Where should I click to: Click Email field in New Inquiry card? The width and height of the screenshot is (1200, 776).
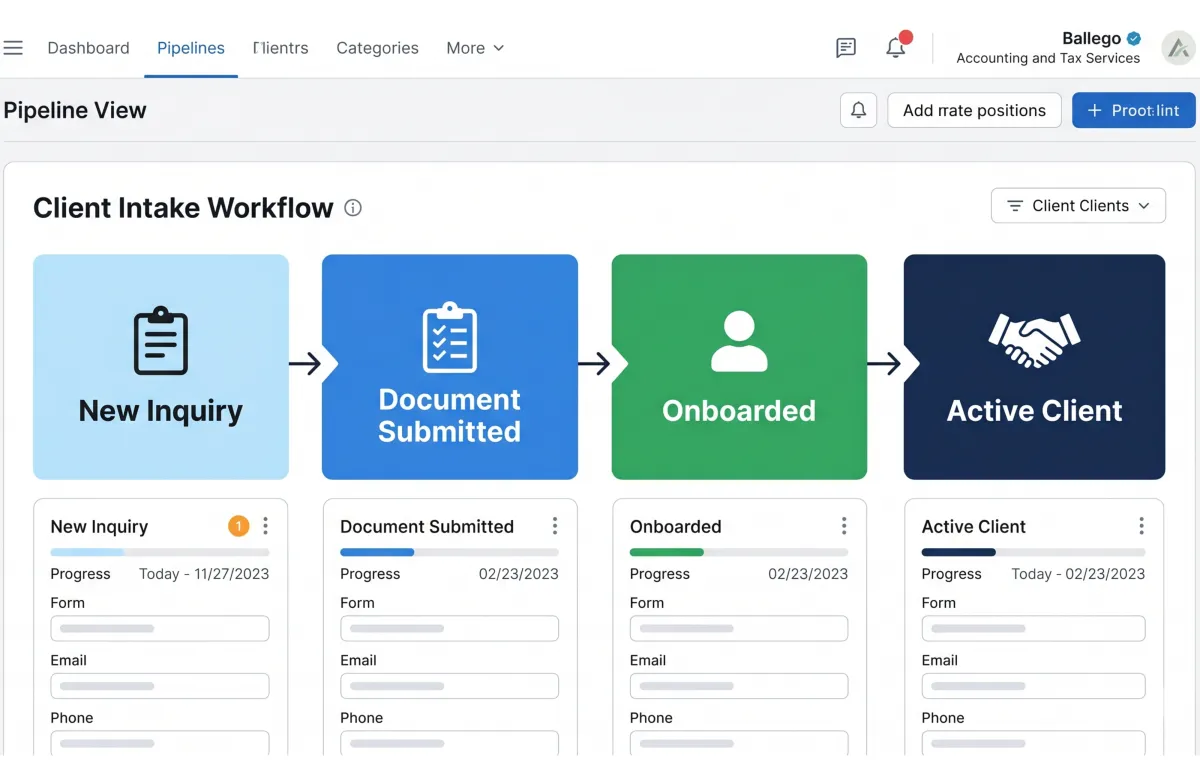pyautogui.click(x=160, y=686)
